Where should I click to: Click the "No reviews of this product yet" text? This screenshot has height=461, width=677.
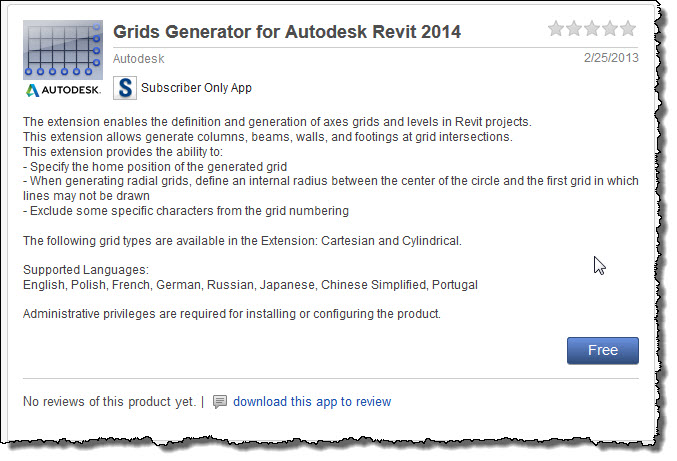[109, 402]
